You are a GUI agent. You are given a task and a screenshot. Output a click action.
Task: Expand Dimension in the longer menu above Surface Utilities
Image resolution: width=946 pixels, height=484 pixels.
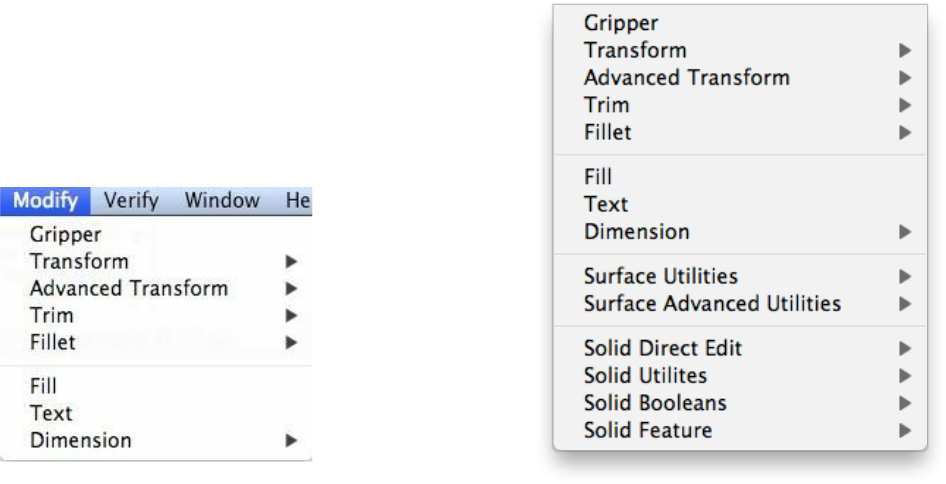904,232
